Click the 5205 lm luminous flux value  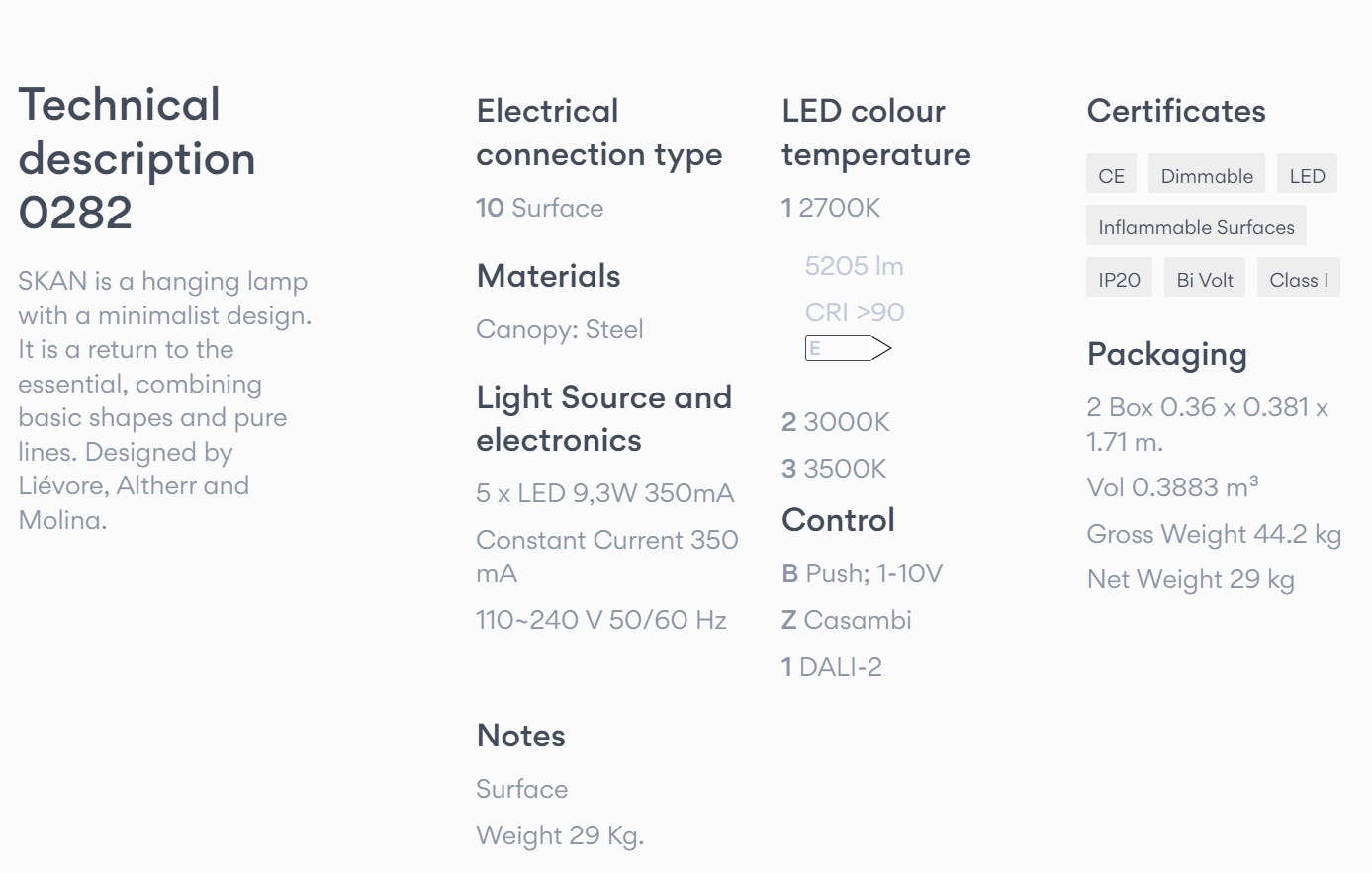tap(854, 266)
